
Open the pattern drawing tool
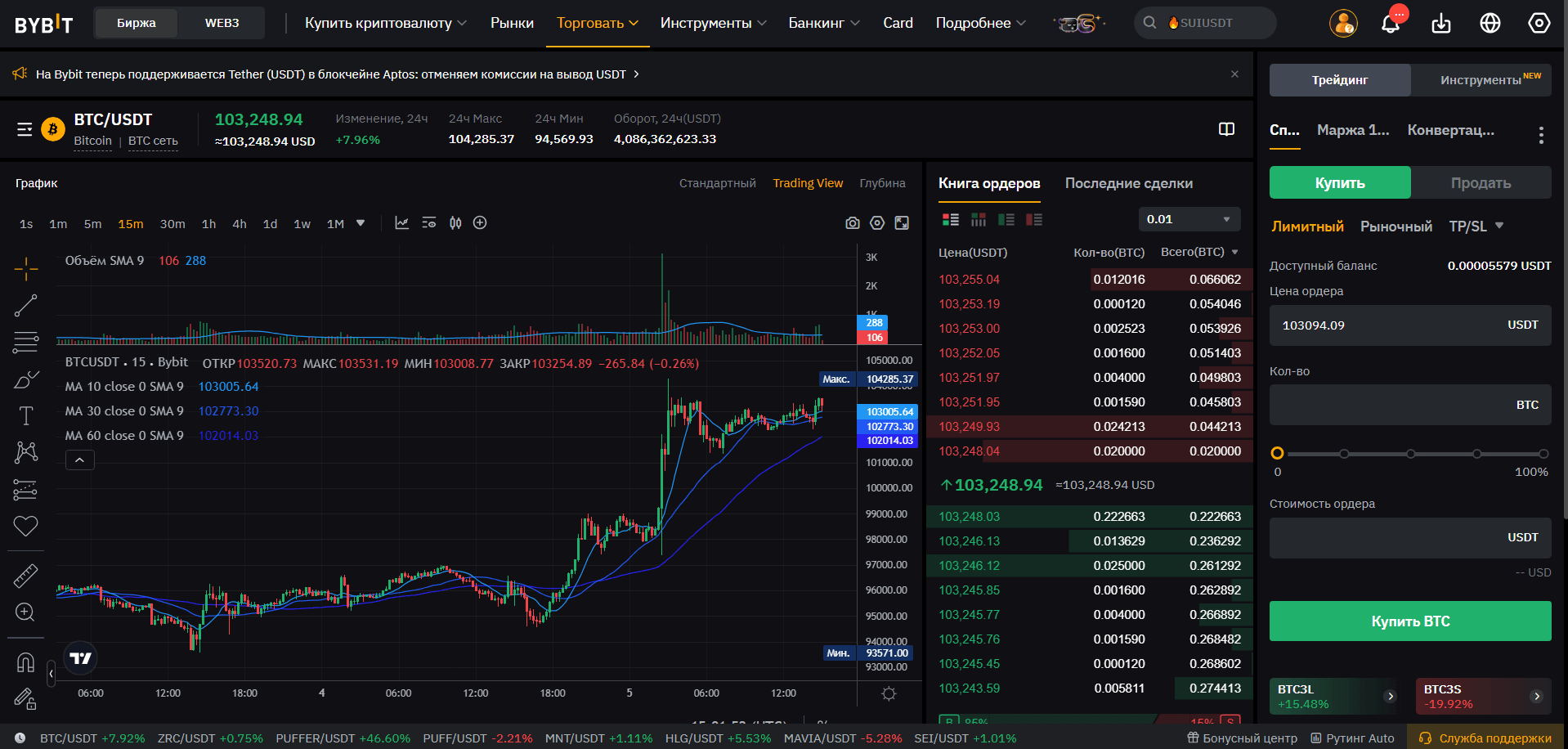tap(25, 452)
